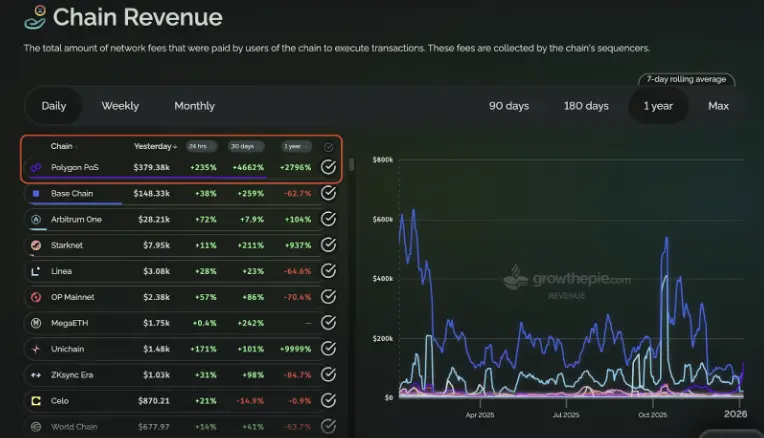Toggle the Polygon PoS chart checkmark

(x=328, y=167)
